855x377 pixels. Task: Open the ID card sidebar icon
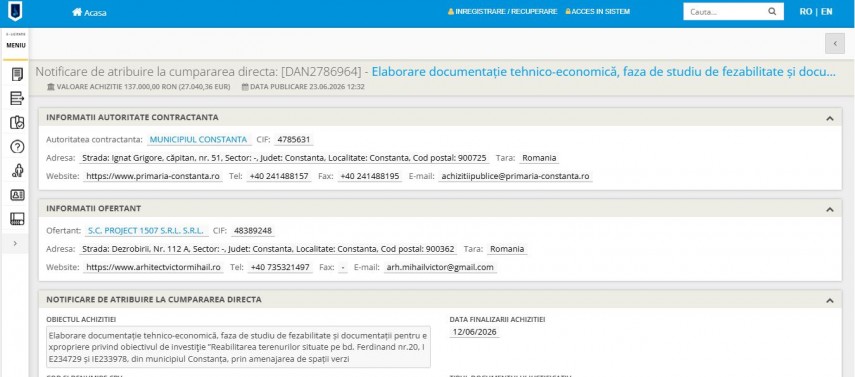(17, 195)
